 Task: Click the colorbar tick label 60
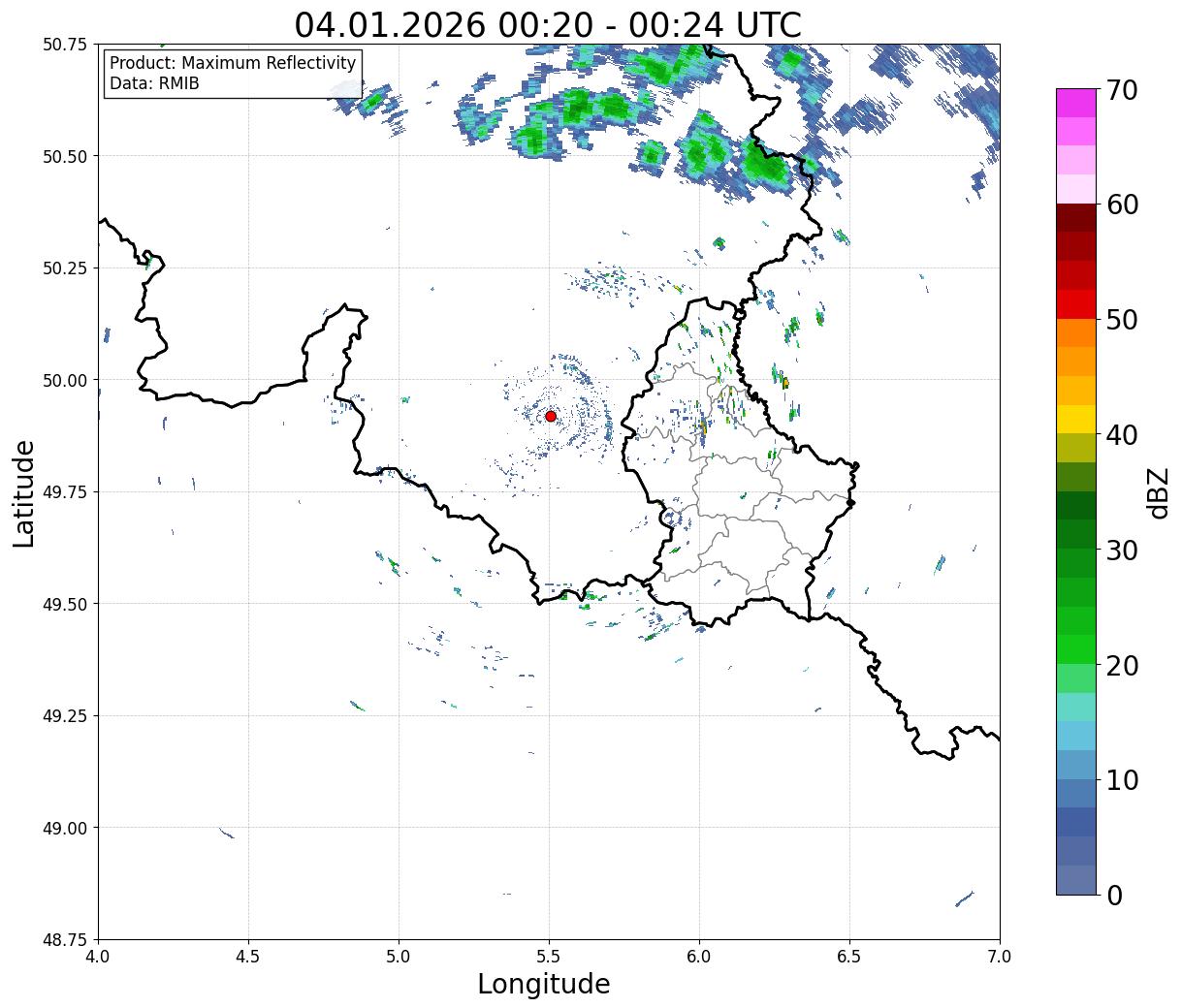pyautogui.click(x=1122, y=205)
